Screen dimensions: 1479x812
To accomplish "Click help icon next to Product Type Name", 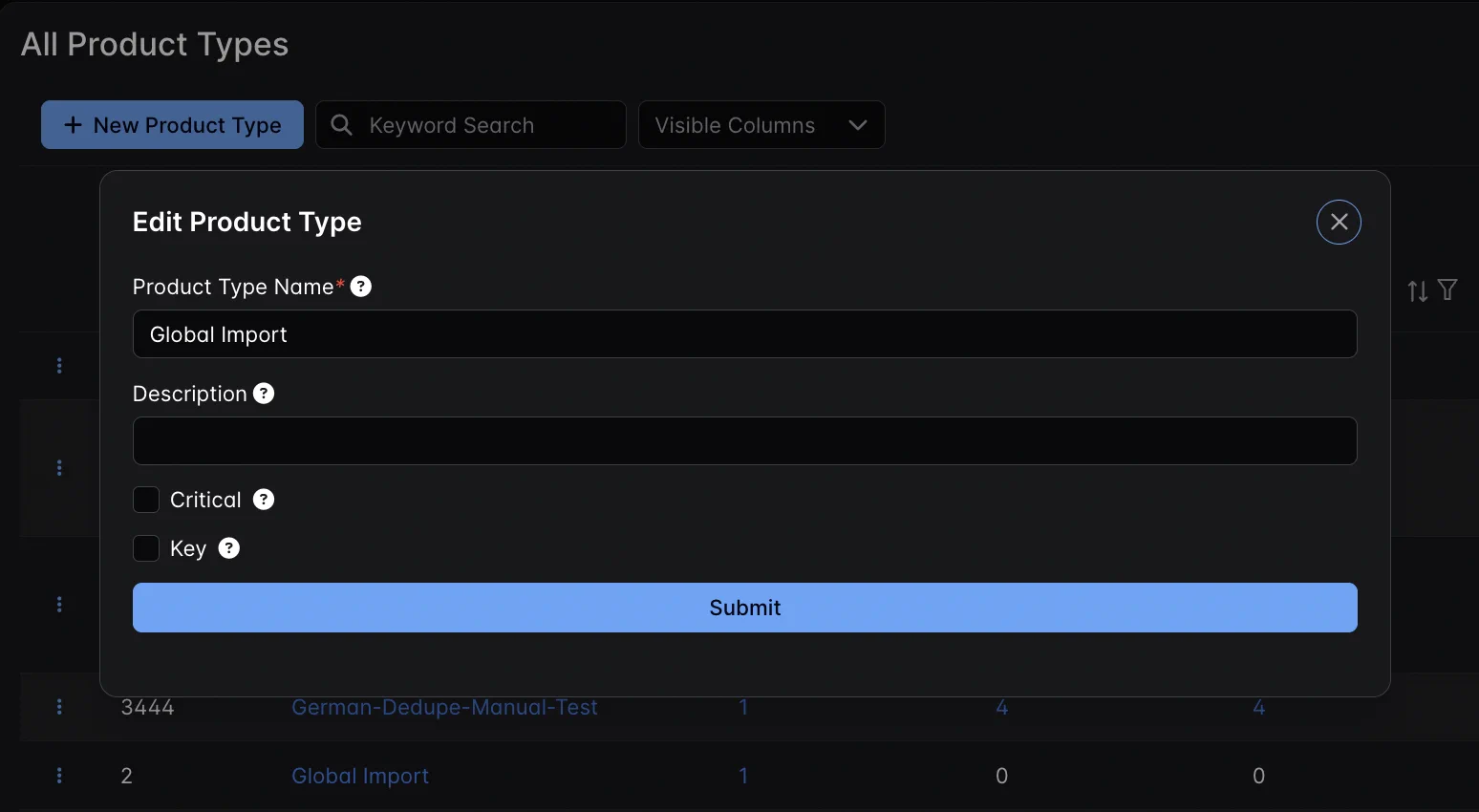I will (361, 287).
